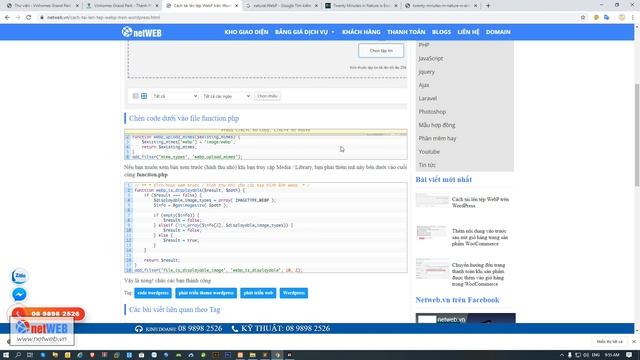Open Windows taskbar search
This screenshot has width=640, height=360.
click(x=18, y=355)
